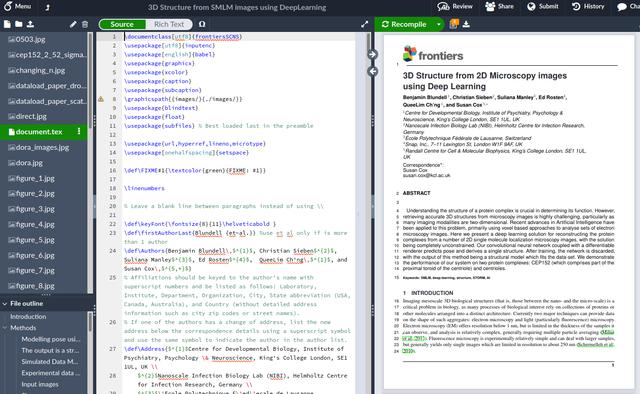Click PDF preview title text
This screenshot has width=640, height=394.
(x=485, y=81)
